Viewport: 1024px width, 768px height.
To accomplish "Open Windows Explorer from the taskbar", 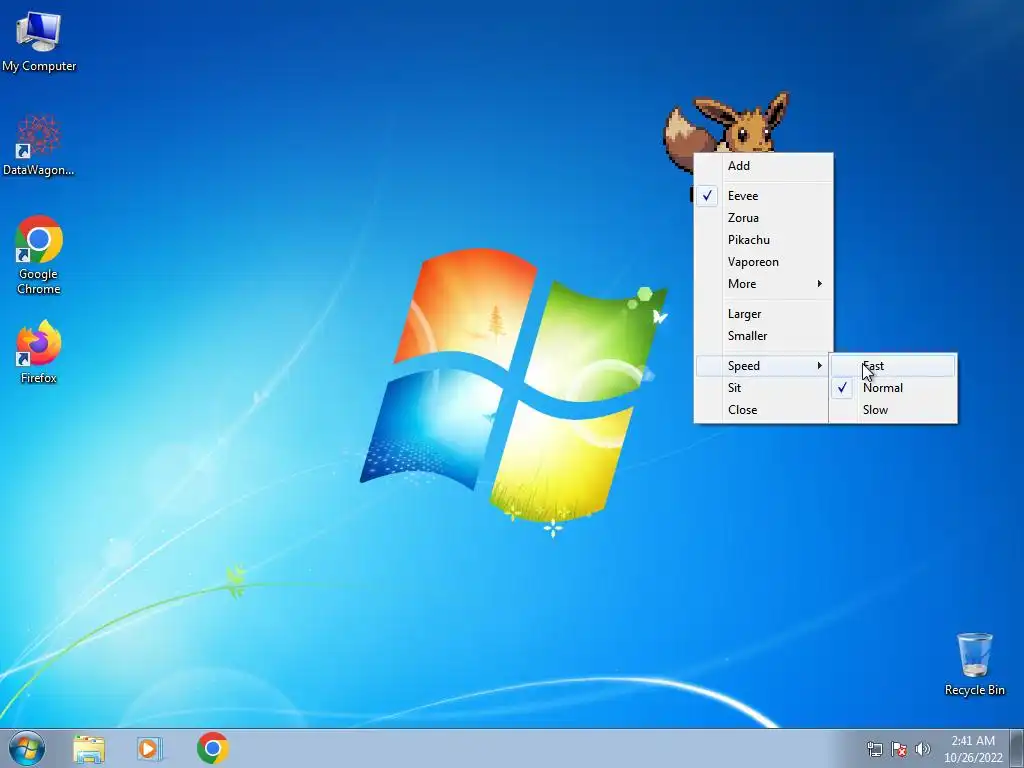I will 89,748.
